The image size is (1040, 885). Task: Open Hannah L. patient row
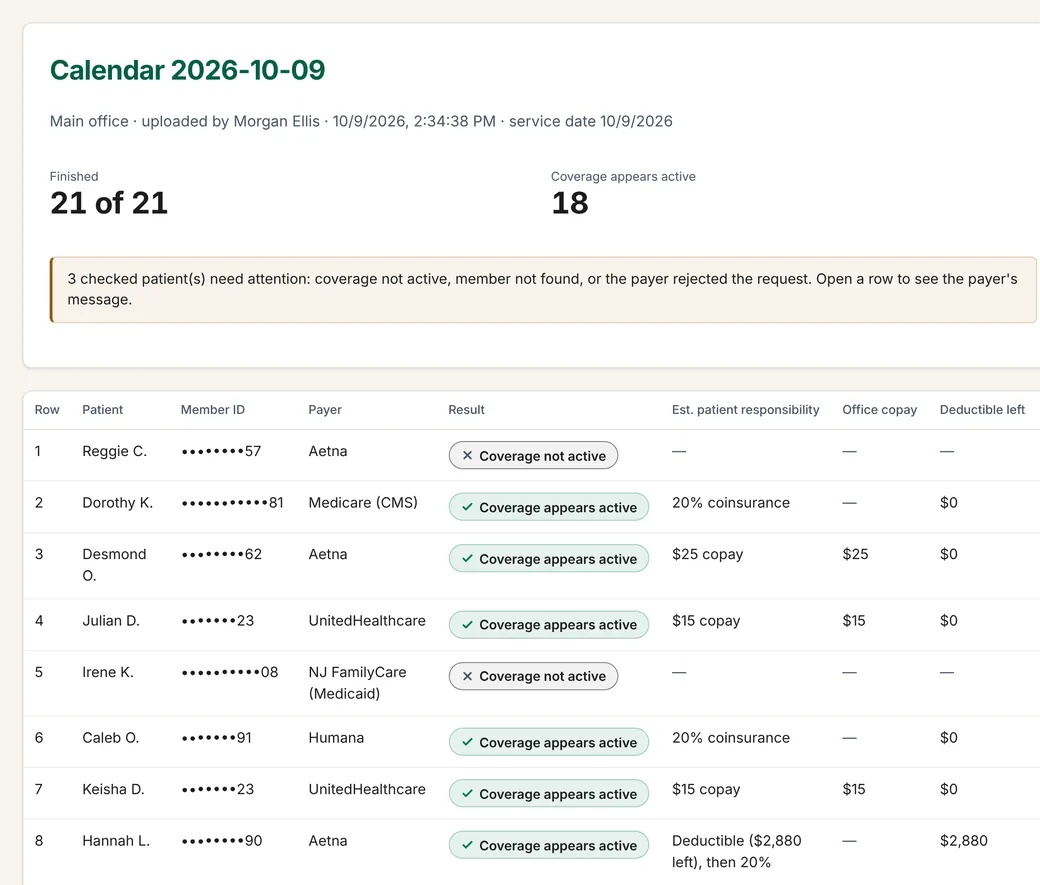(531, 852)
